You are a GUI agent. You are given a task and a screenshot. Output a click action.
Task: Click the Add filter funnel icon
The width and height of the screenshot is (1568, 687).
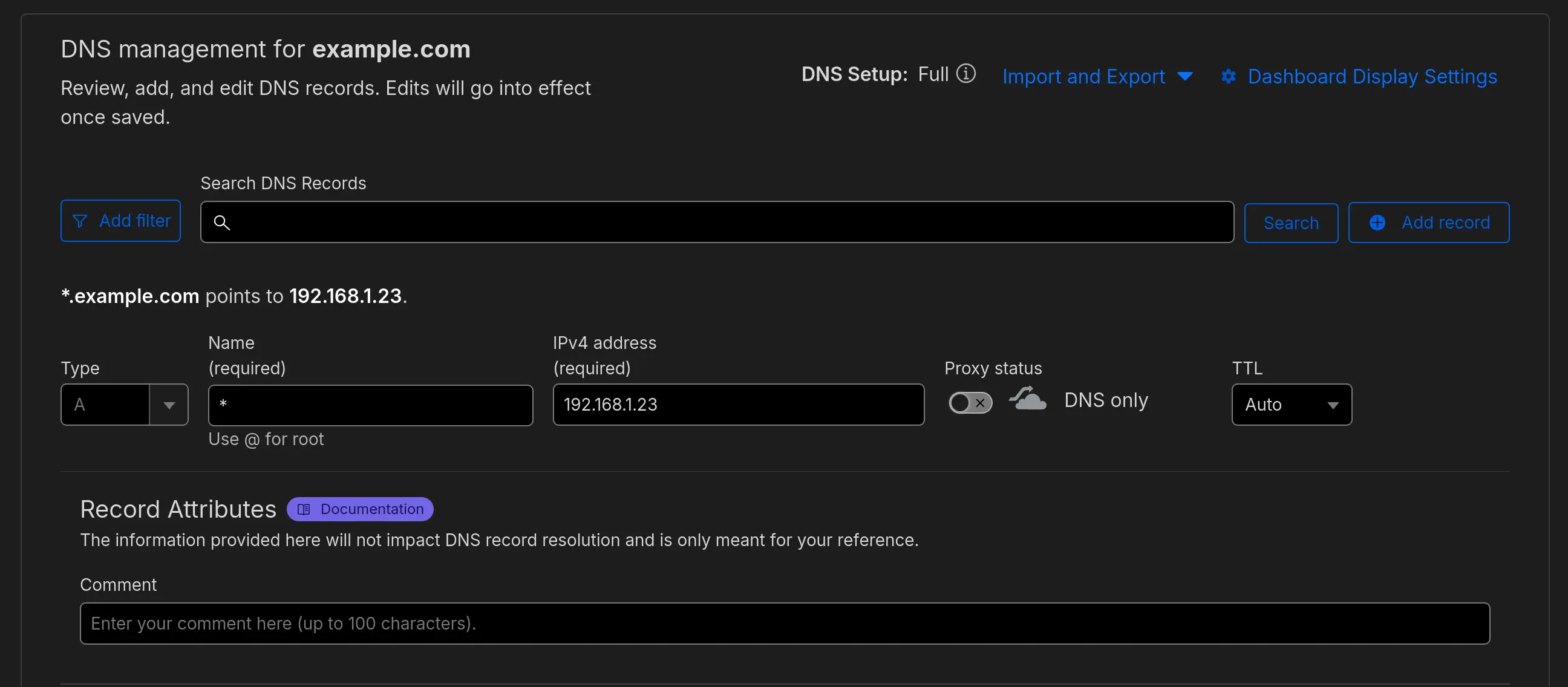pyautogui.click(x=81, y=221)
